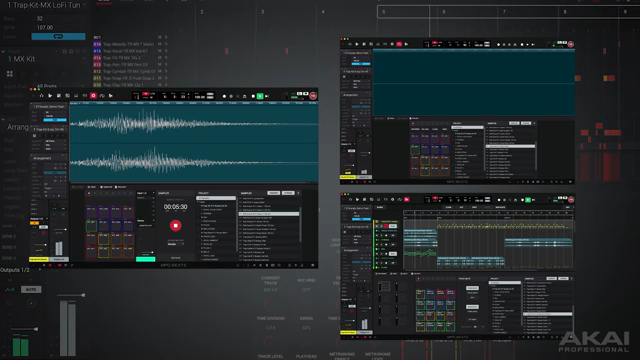
Task: Click play-from-start icon in sampler window transport
Action: point(267,96)
